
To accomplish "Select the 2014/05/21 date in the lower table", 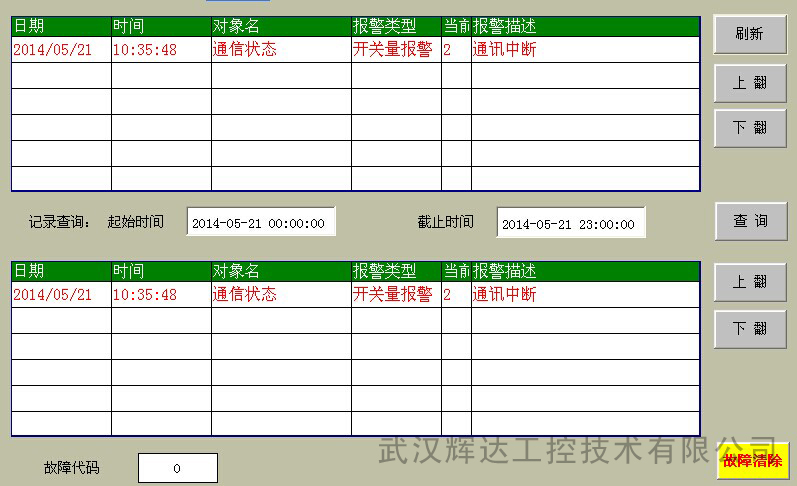I will click(53, 295).
